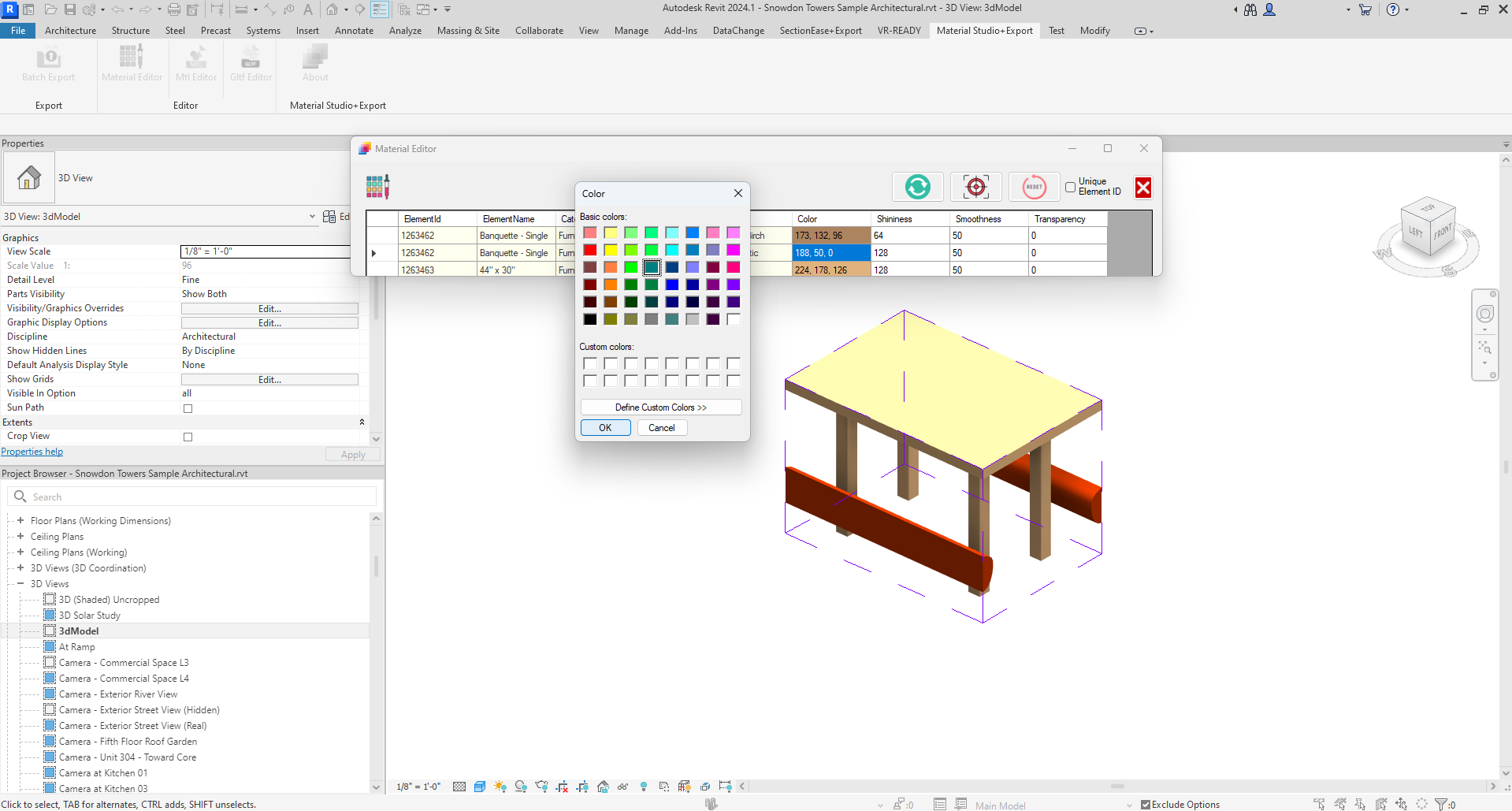Click the Edit Type icon in Properties
The width and height of the screenshot is (1512, 811).
point(329,217)
